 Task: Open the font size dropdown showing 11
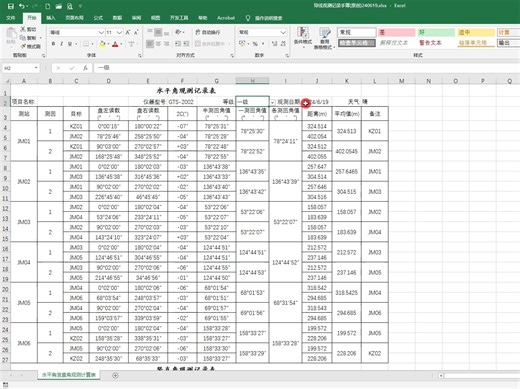(x=119, y=32)
